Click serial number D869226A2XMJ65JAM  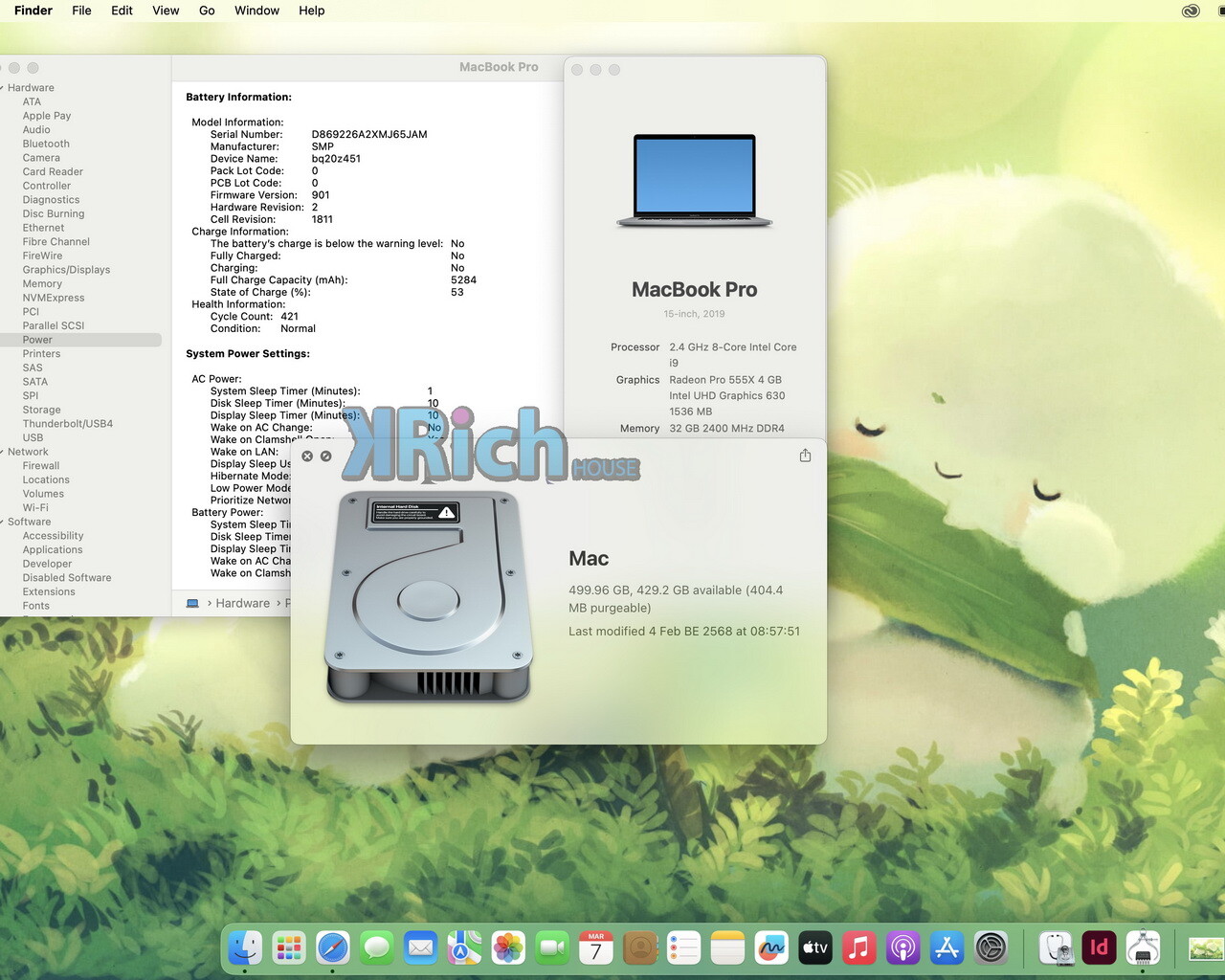point(369,135)
